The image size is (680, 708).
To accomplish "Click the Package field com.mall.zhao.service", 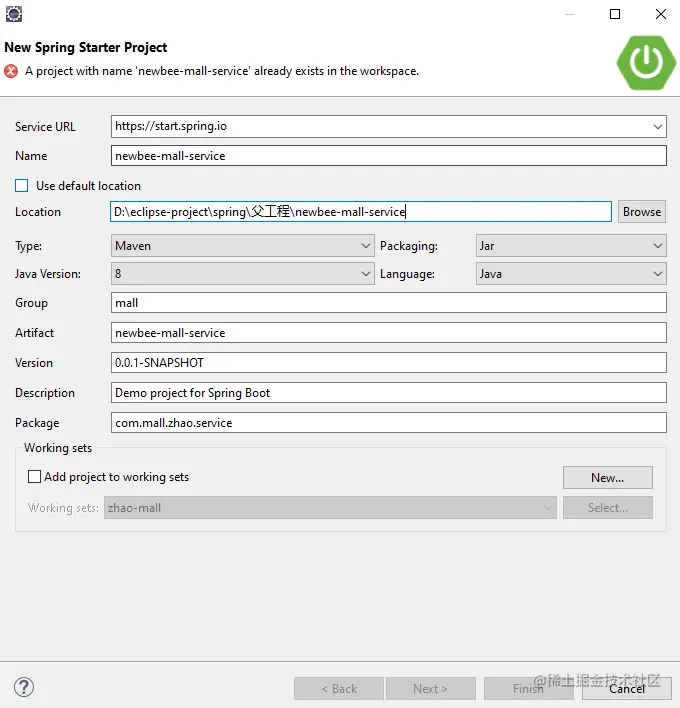I will 389,423.
